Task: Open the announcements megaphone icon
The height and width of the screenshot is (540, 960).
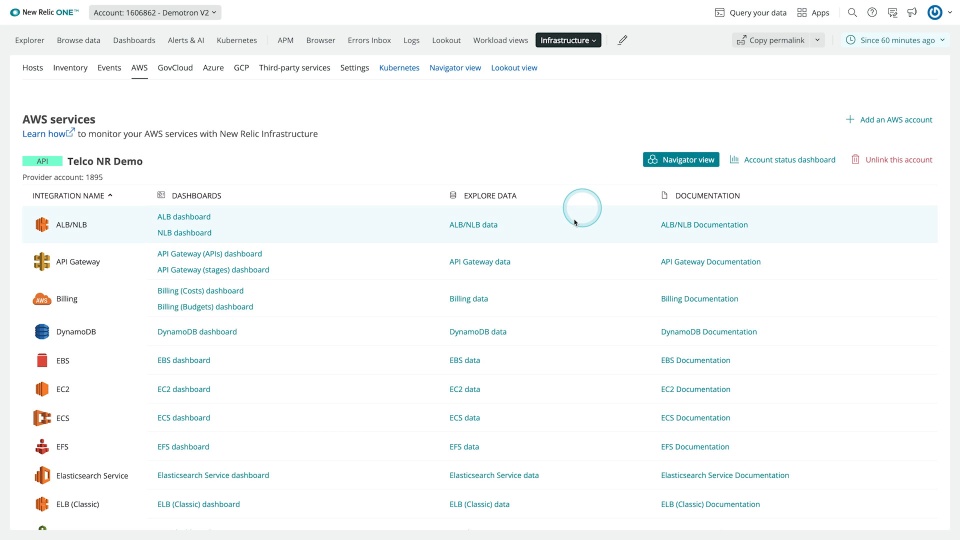Action: (x=912, y=12)
